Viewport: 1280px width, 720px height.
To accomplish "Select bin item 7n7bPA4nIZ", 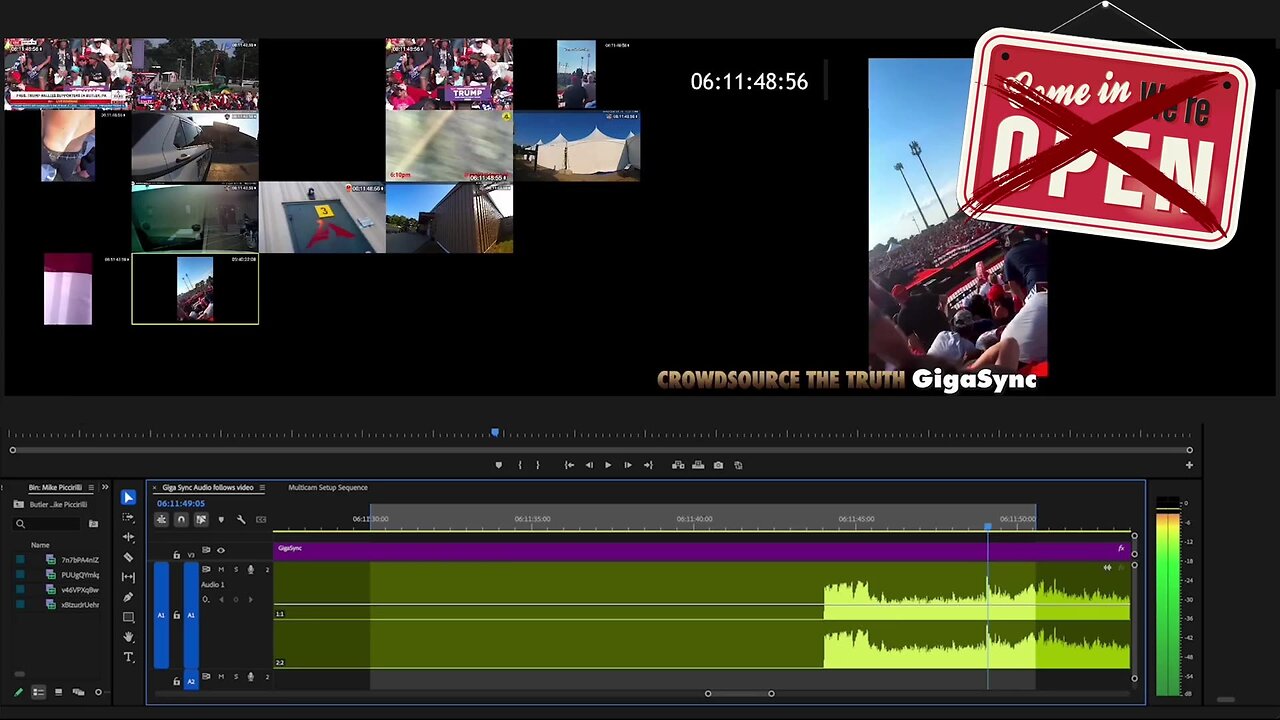I will 80,560.
